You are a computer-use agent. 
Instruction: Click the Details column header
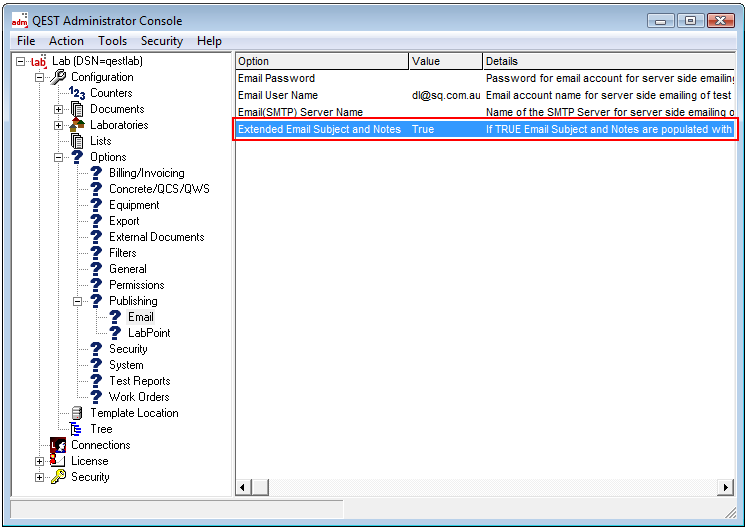(x=608, y=61)
